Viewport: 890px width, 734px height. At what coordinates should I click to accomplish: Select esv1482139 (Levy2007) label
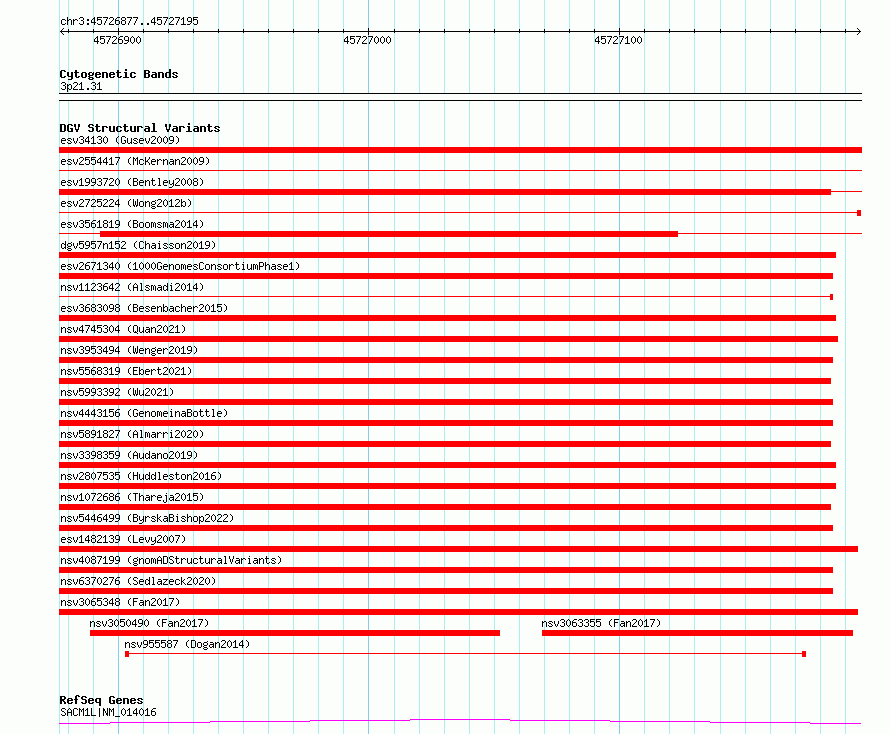coord(123,539)
